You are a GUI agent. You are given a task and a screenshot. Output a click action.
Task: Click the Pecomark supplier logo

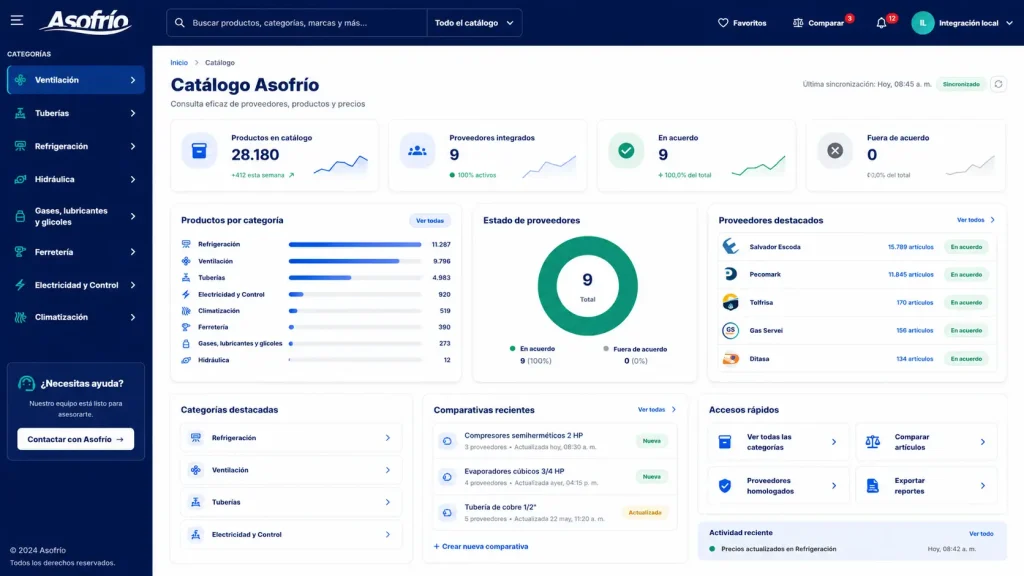point(730,274)
